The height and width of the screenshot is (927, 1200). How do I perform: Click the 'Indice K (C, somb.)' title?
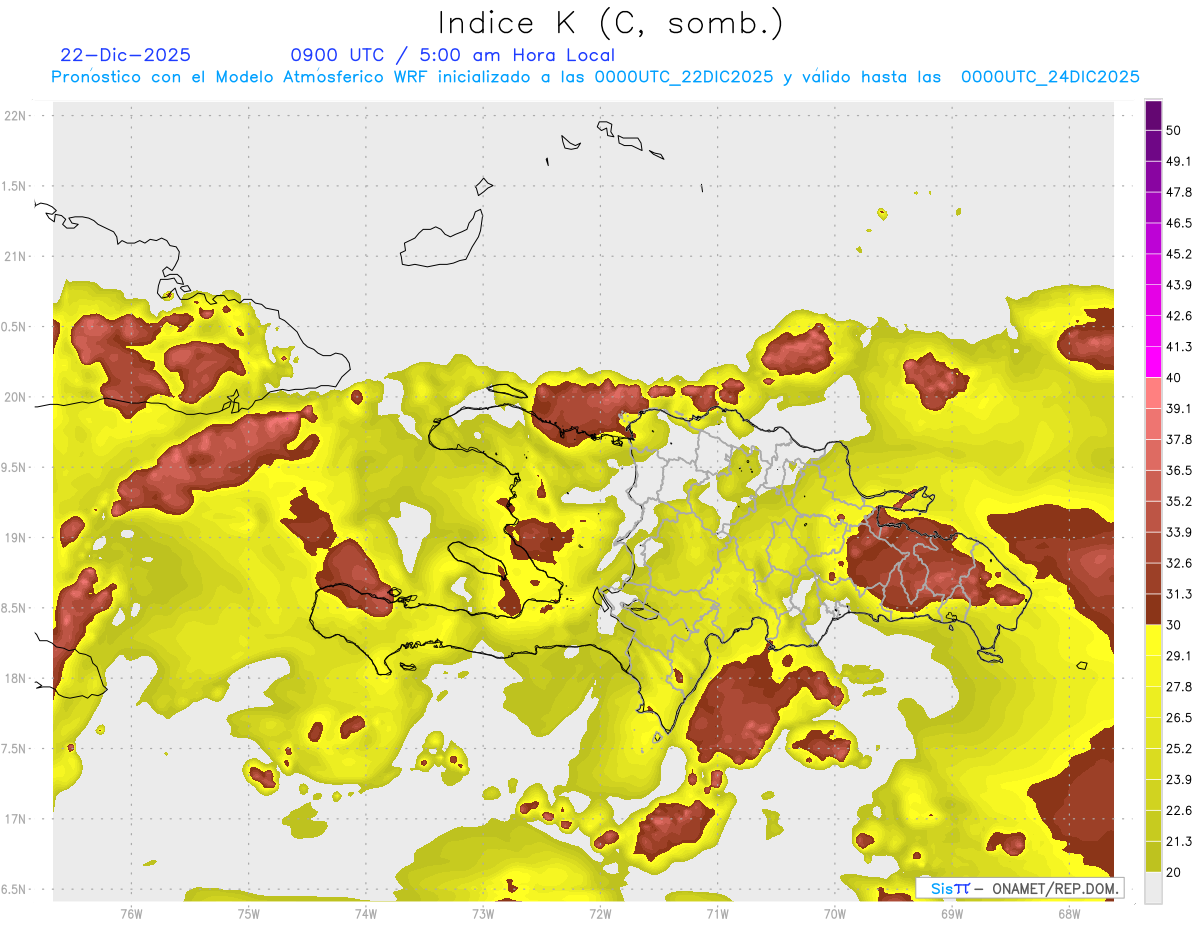click(x=611, y=23)
